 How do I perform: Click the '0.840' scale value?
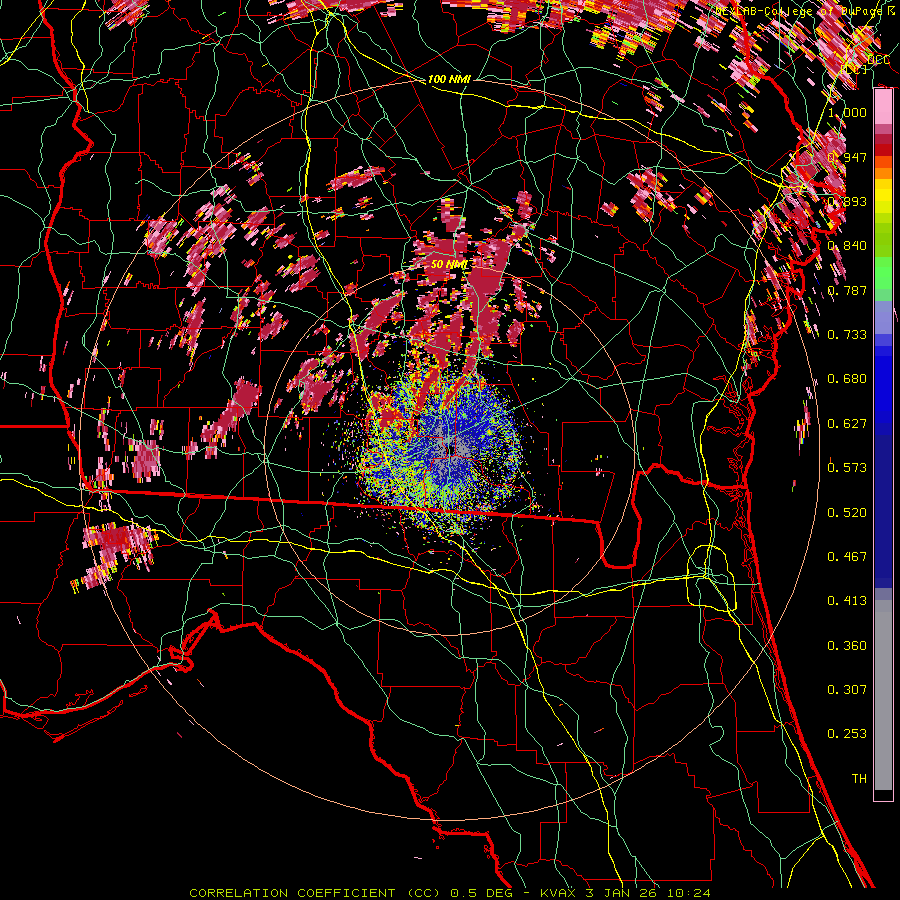coord(847,246)
